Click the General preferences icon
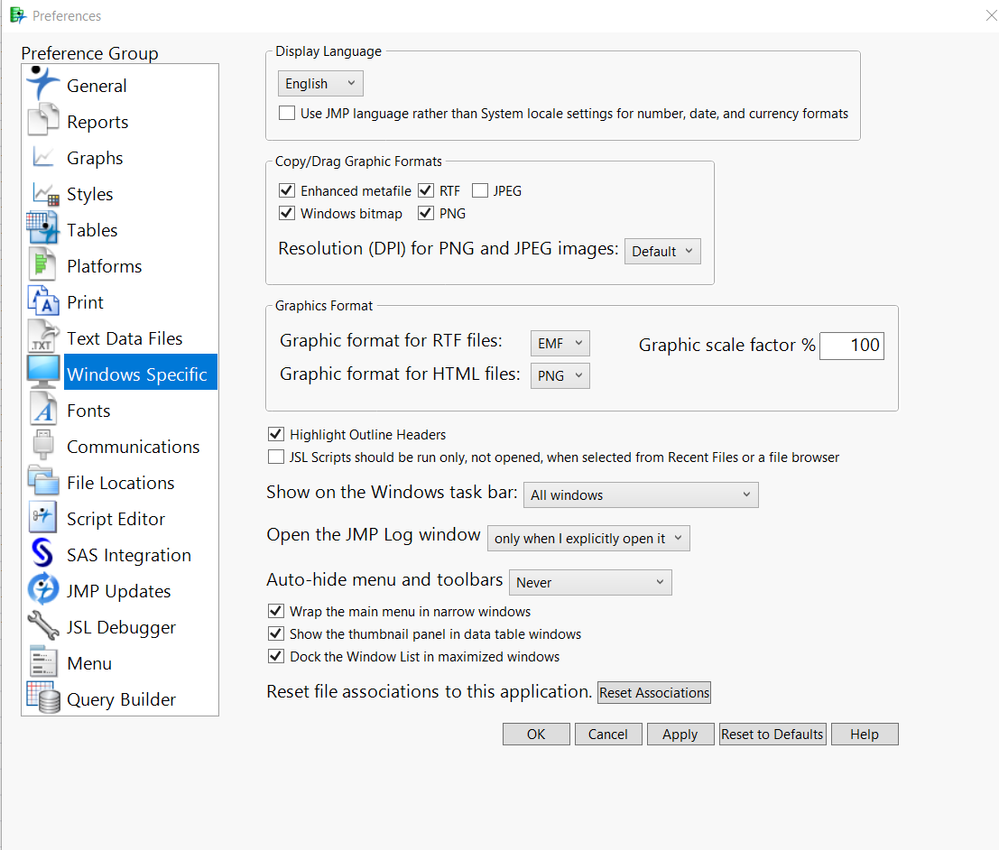 [x=44, y=85]
